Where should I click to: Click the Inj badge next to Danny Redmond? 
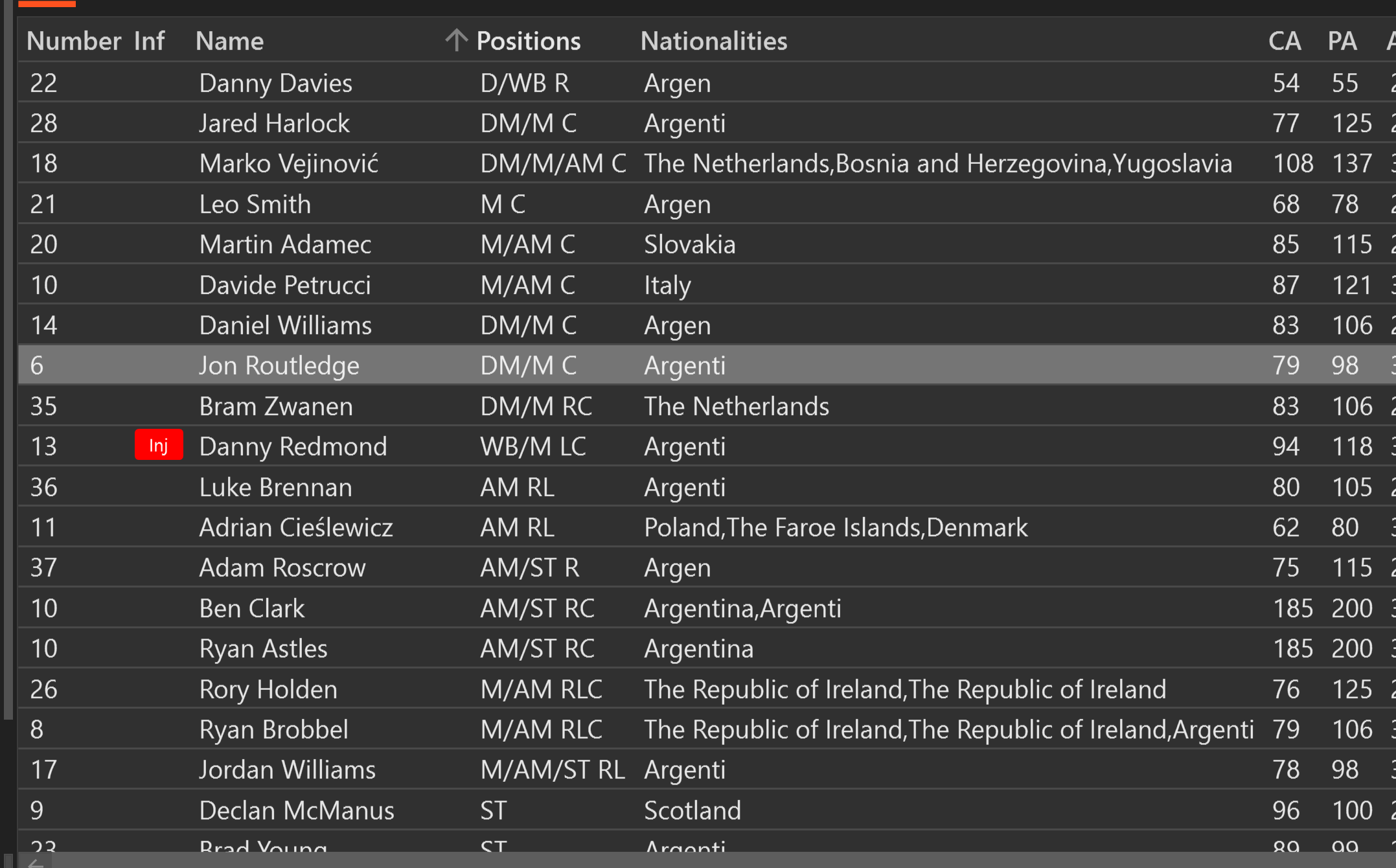[x=159, y=445]
